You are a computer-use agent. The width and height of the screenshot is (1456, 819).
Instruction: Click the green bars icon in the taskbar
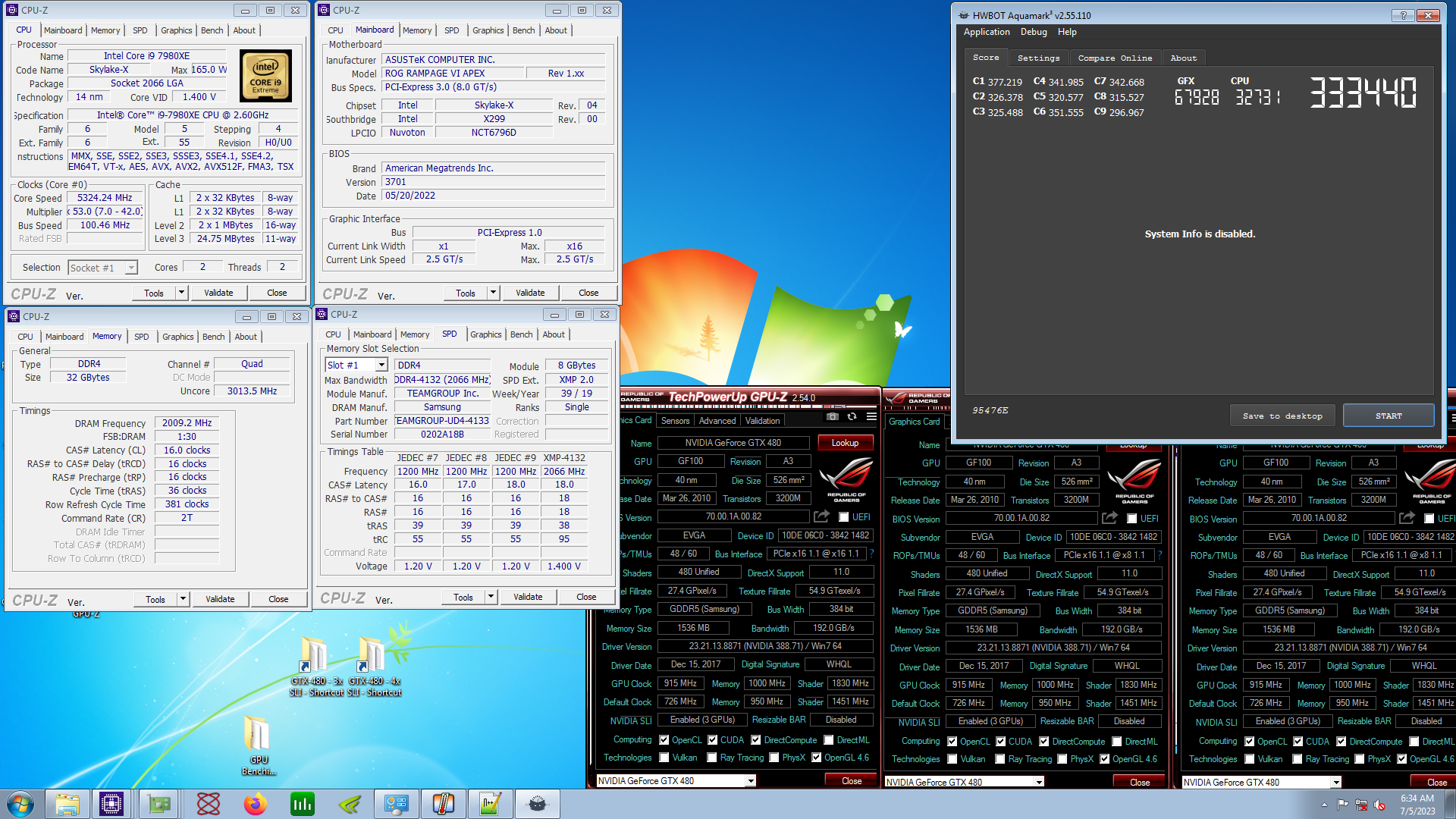point(303,804)
